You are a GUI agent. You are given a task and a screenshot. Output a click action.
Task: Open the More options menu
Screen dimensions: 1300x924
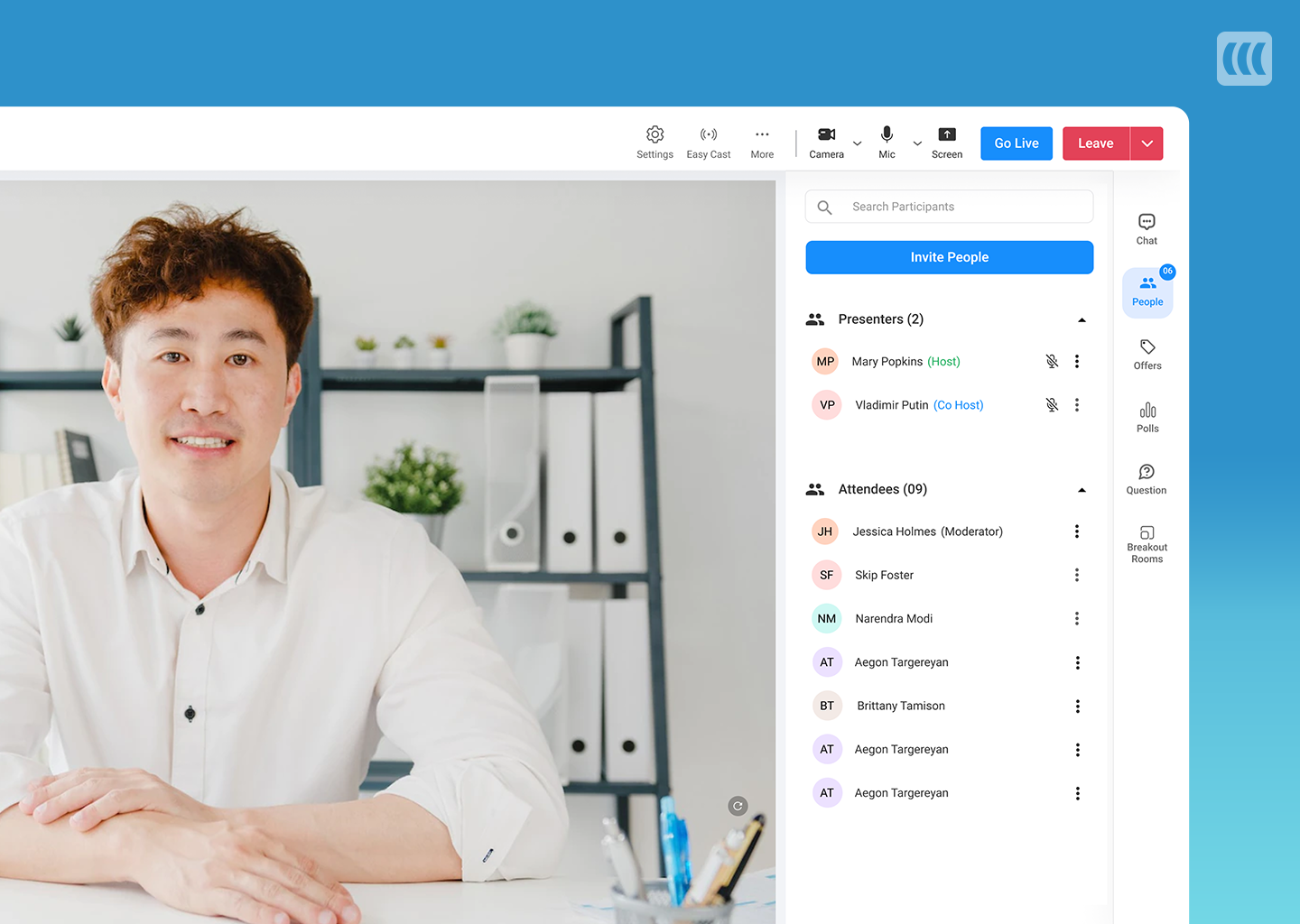click(x=762, y=143)
